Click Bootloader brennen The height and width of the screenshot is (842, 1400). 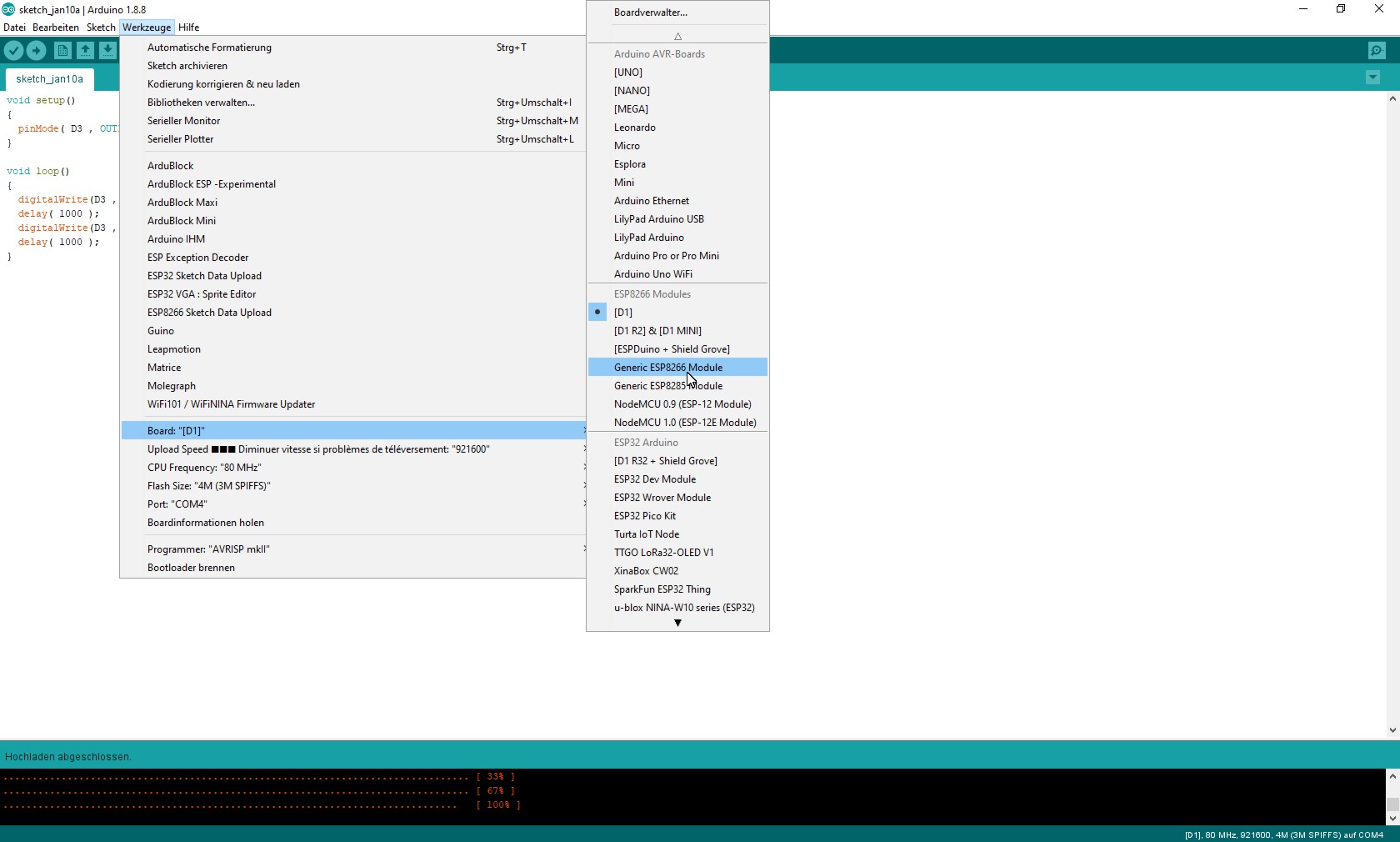tap(191, 568)
